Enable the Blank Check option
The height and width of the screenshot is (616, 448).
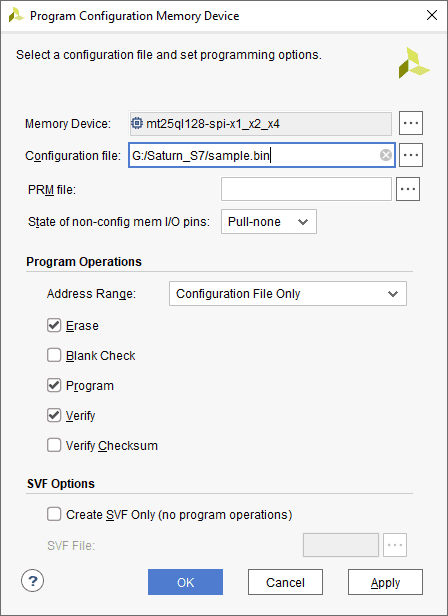point(54,355)
